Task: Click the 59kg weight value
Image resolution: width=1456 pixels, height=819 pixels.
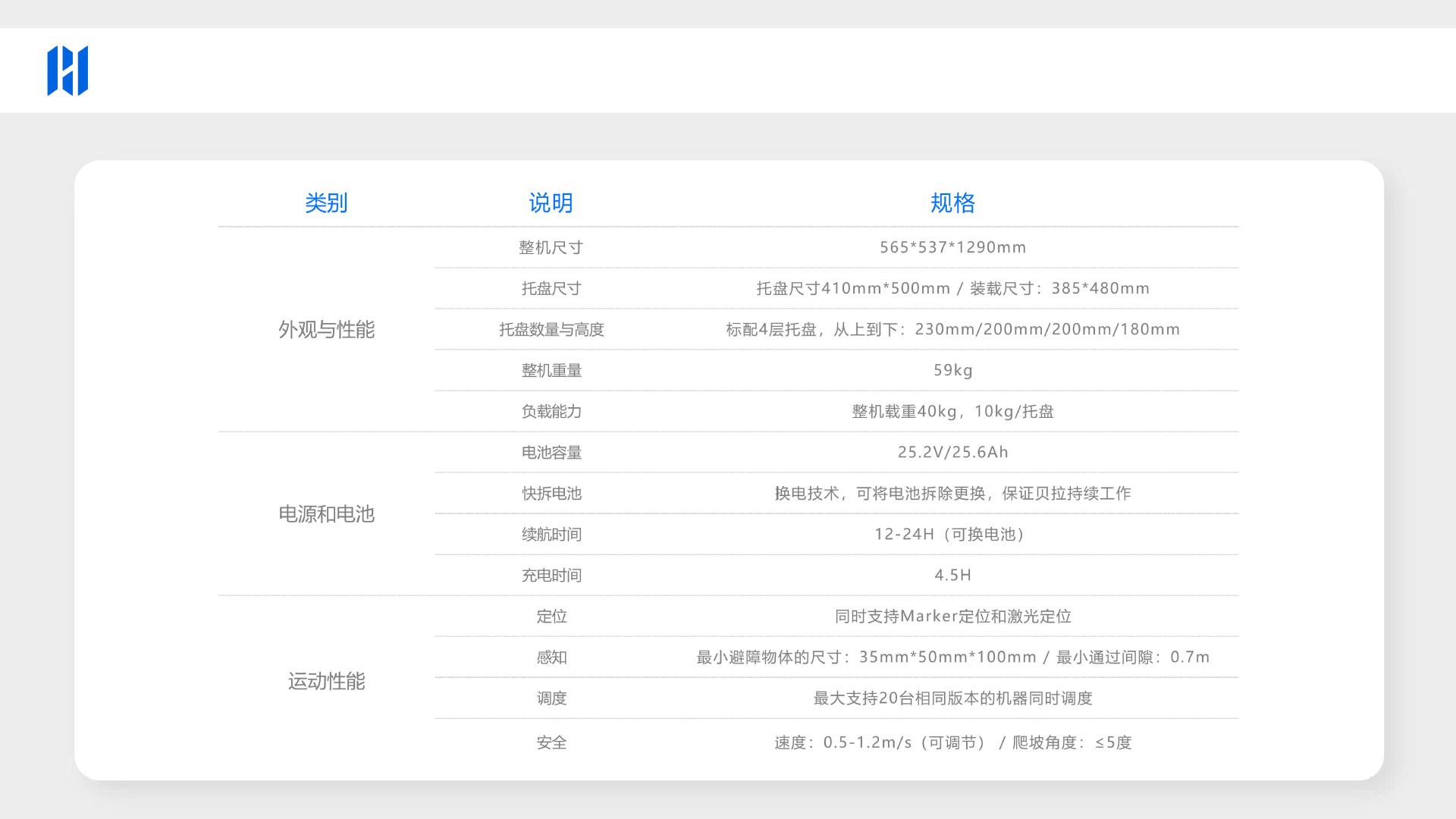Action: click(x=952, y=371)
